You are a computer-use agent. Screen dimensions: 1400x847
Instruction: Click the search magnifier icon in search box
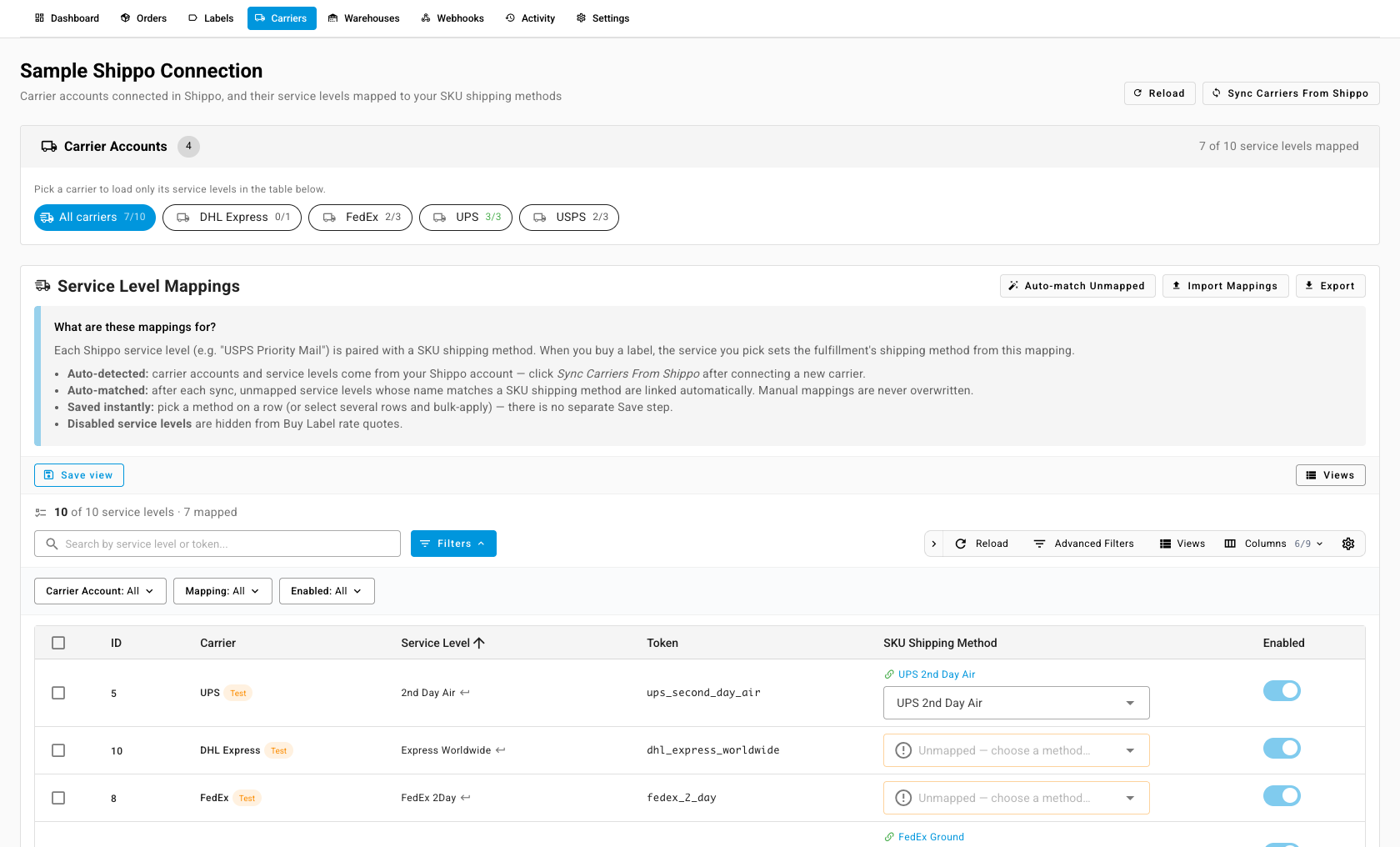tap(52, 544)
